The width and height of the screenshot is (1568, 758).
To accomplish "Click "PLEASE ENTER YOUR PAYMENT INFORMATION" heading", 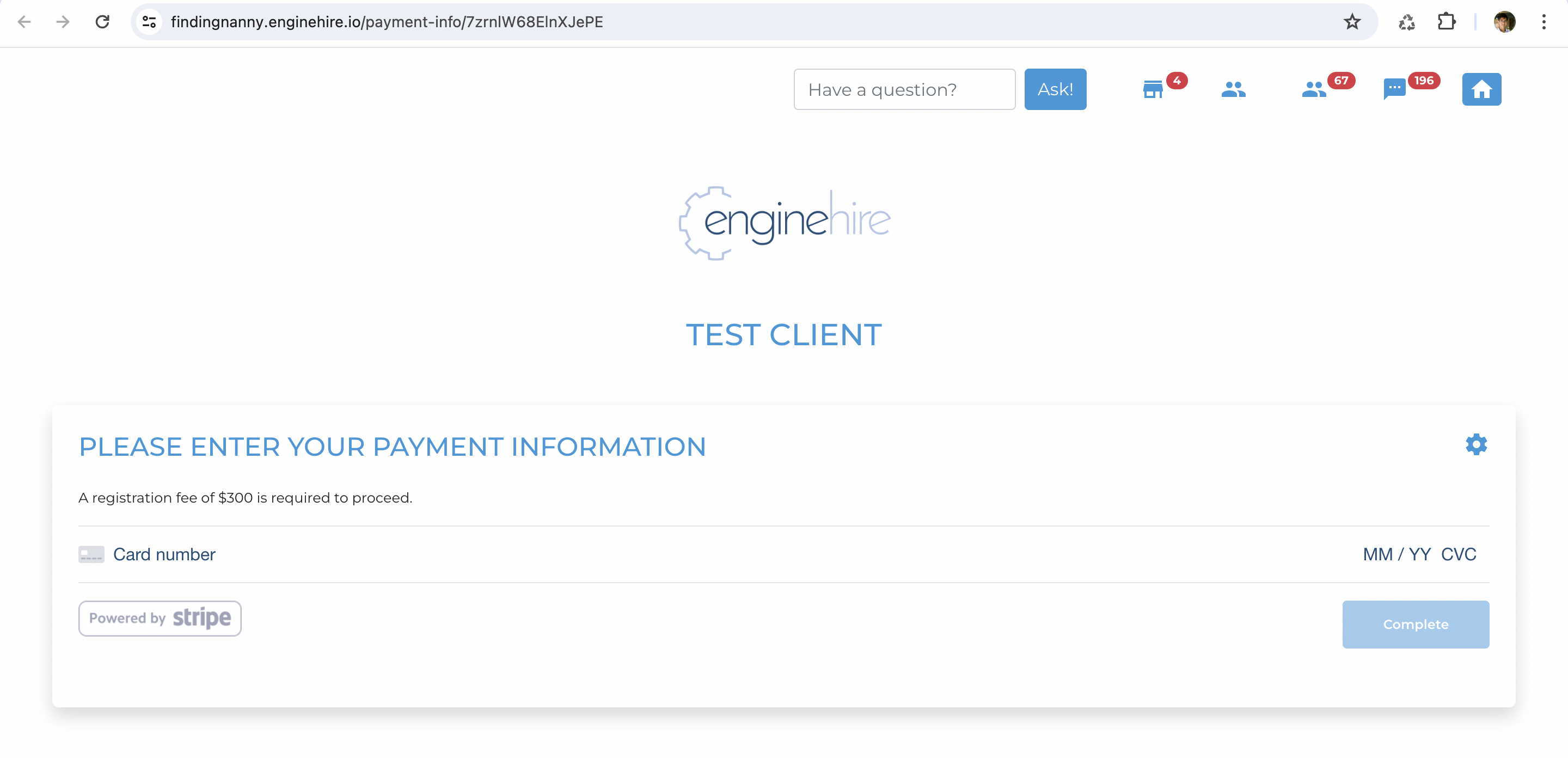I will (x=392, y=447).
